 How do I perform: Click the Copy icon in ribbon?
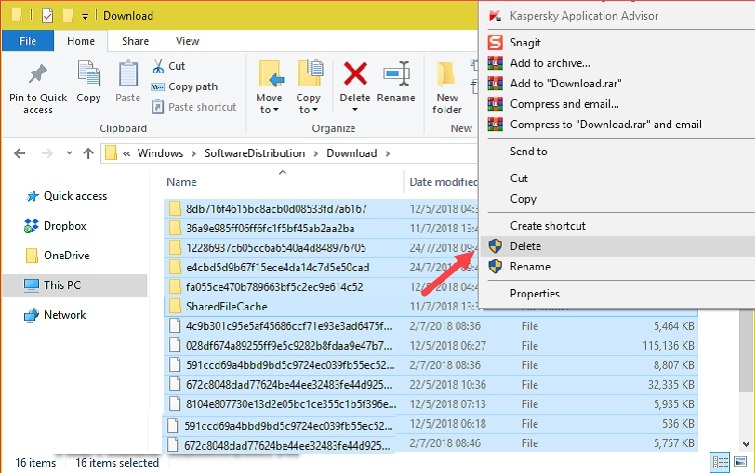[x=89, y=76]
